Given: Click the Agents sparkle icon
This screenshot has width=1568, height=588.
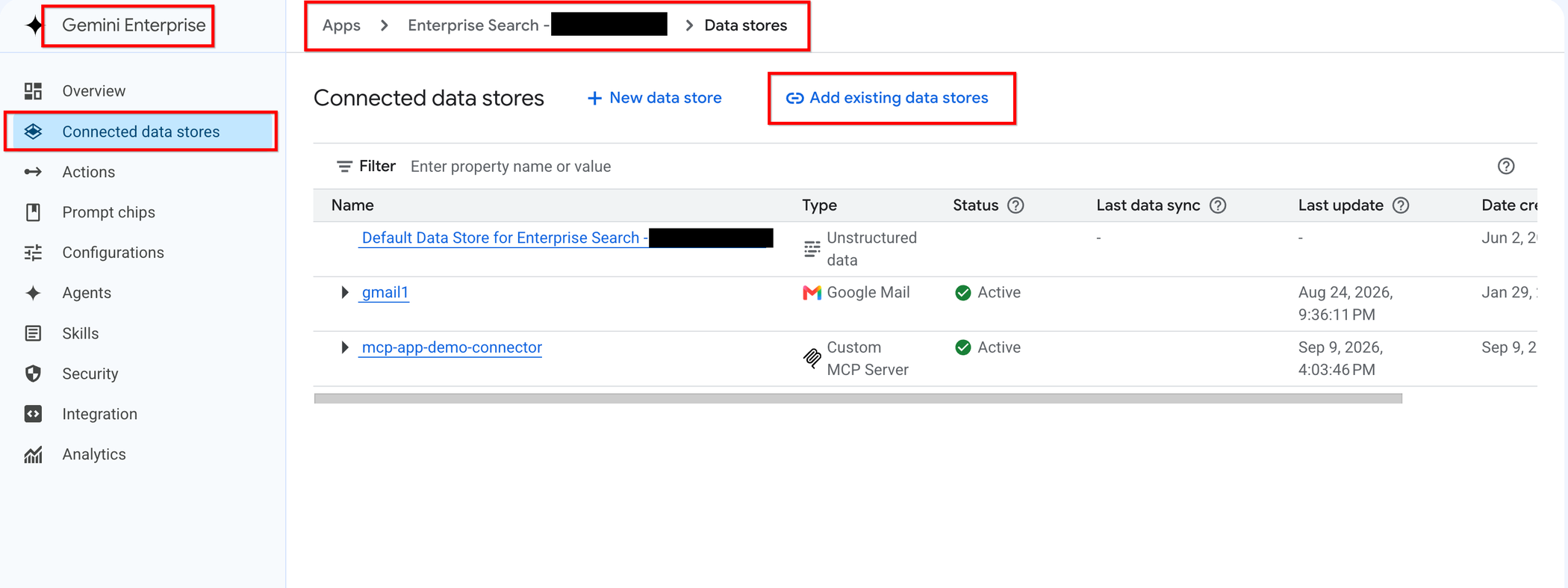Looking at the screenshot, I should [33, 293].
